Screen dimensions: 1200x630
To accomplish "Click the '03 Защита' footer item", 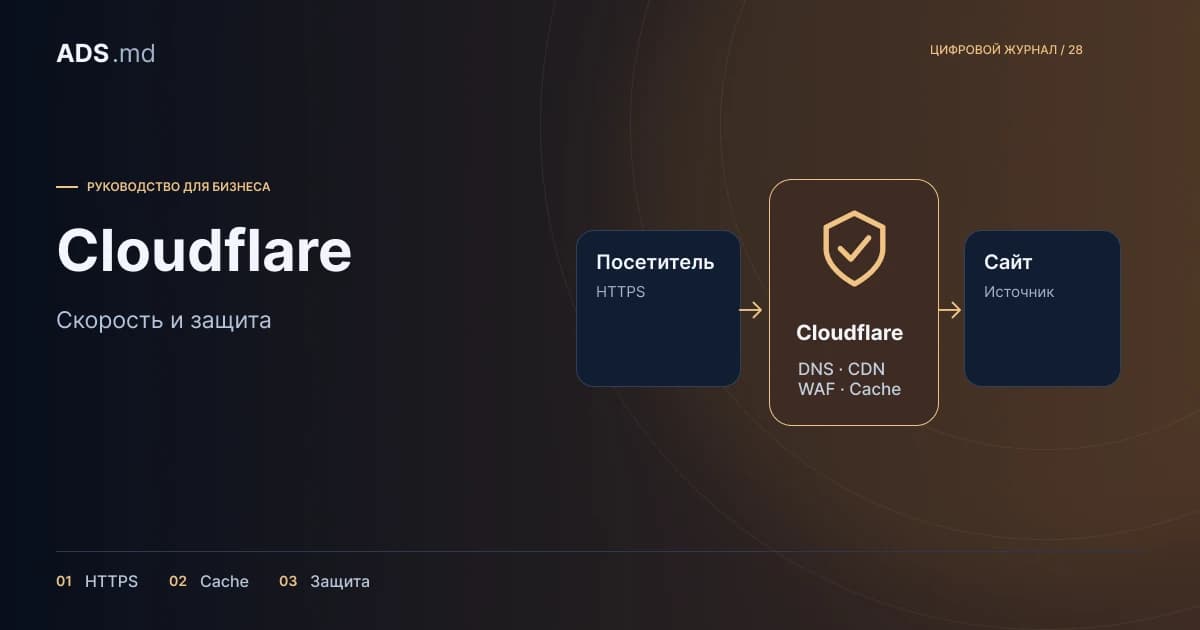I will pyautogui.click(x=324, y=581).
